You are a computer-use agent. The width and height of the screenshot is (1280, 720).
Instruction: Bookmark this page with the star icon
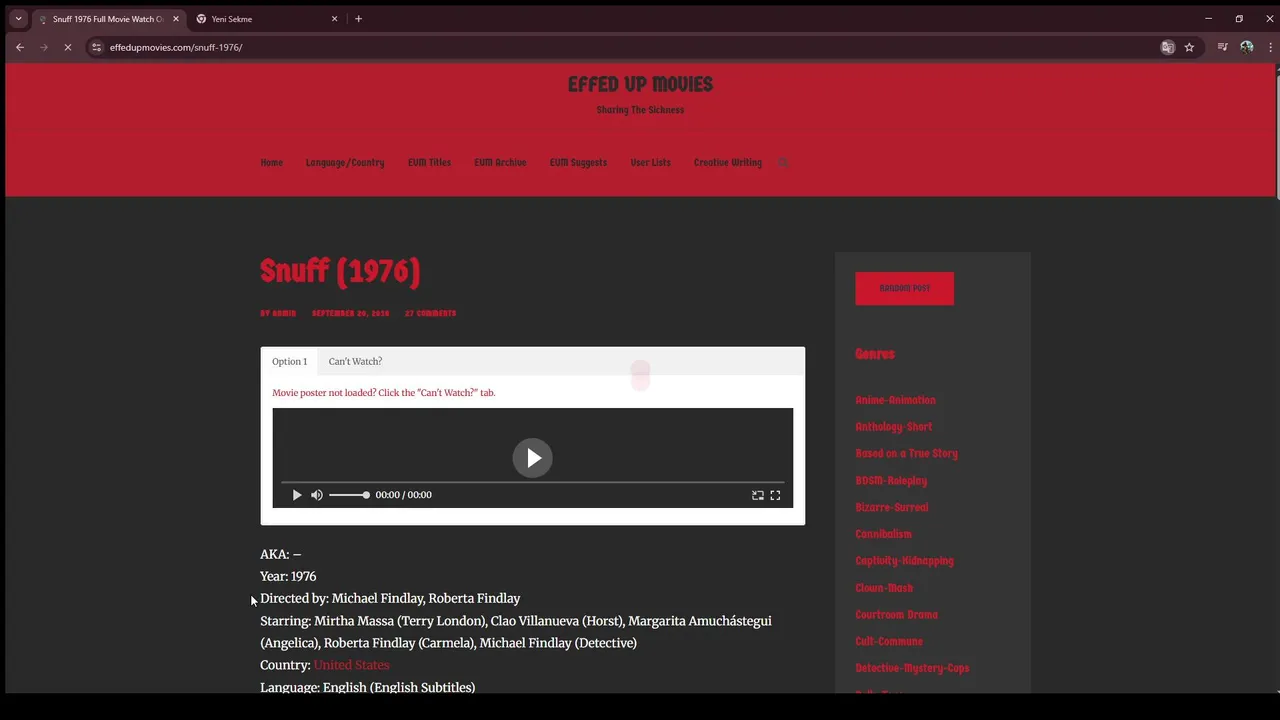[x=1189, y=47]
